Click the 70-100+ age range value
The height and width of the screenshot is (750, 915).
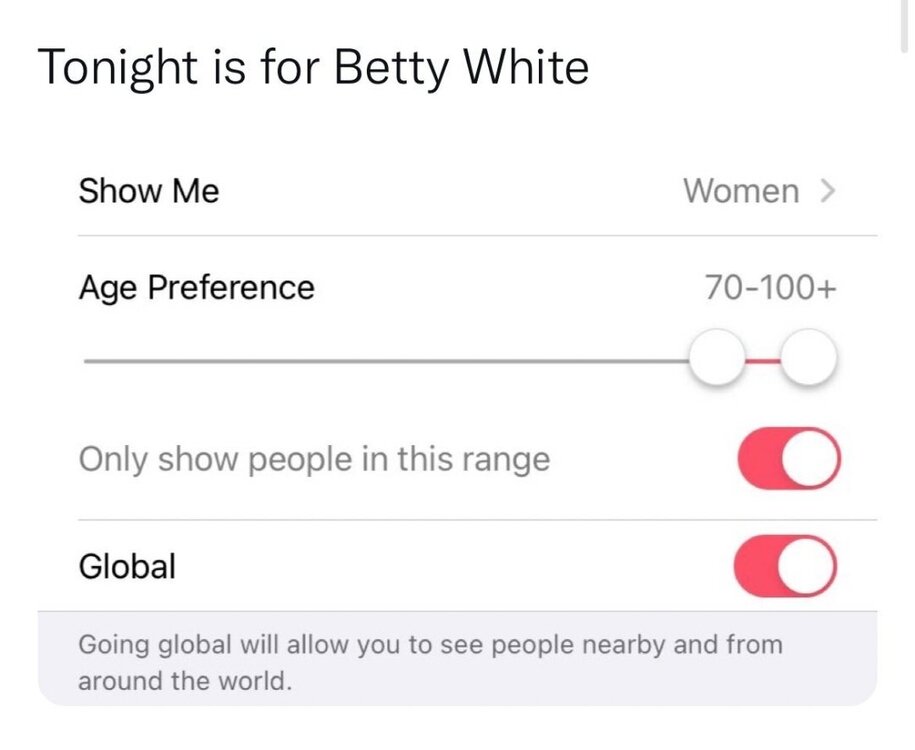[770, 288]
